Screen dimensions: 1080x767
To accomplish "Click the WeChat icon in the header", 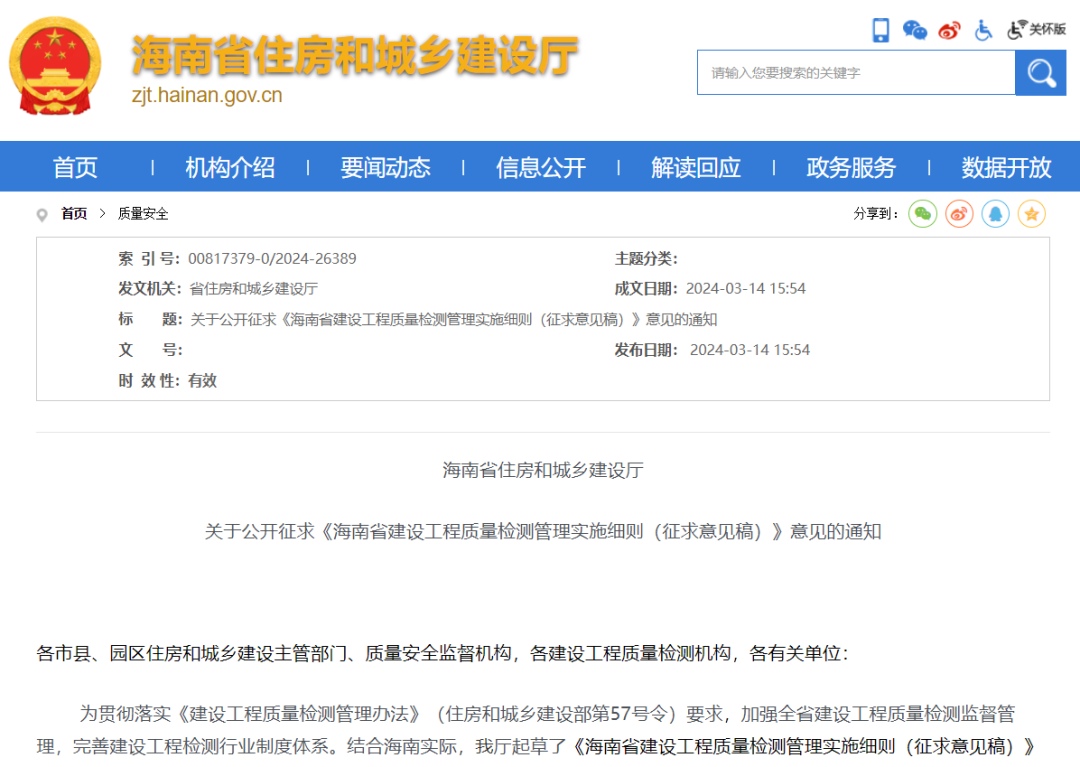I will 915,30.
